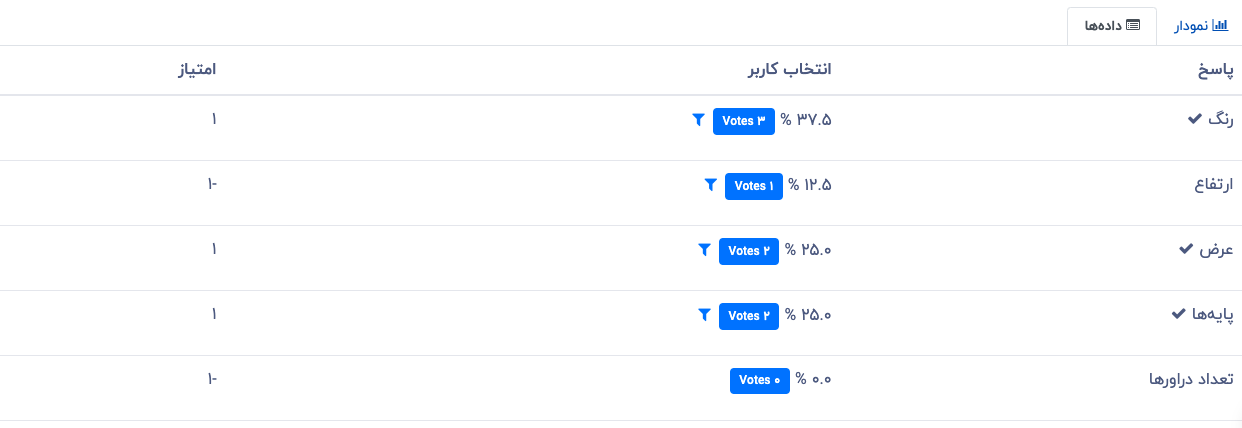The height and width of the screenshot is (428, 1242).
Task: Select the تعداد دراورها answer label
Action: (1190, 380)
